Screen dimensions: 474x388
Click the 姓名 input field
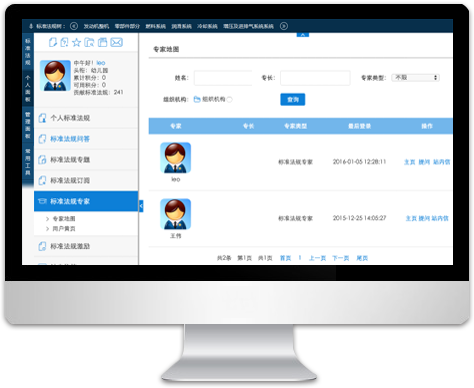coord(223,78)
